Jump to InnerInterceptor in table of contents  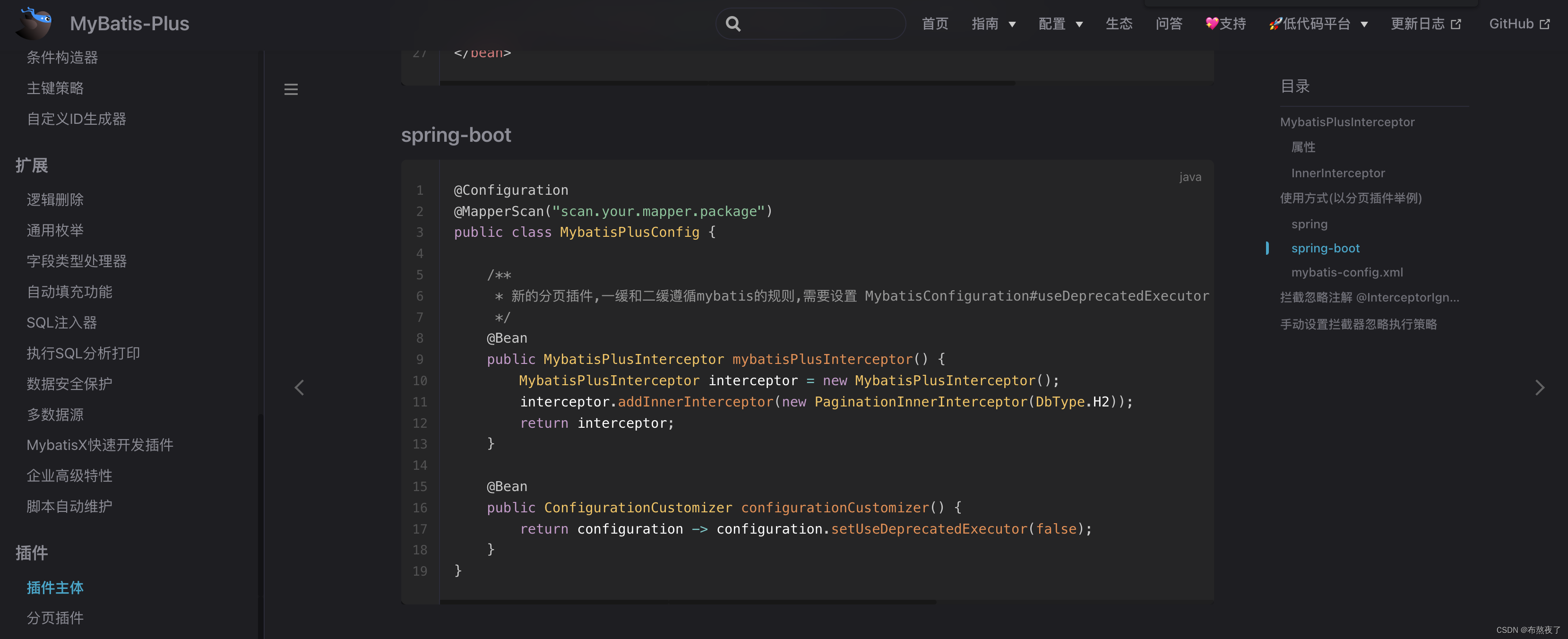click(x=1338, y=173)
